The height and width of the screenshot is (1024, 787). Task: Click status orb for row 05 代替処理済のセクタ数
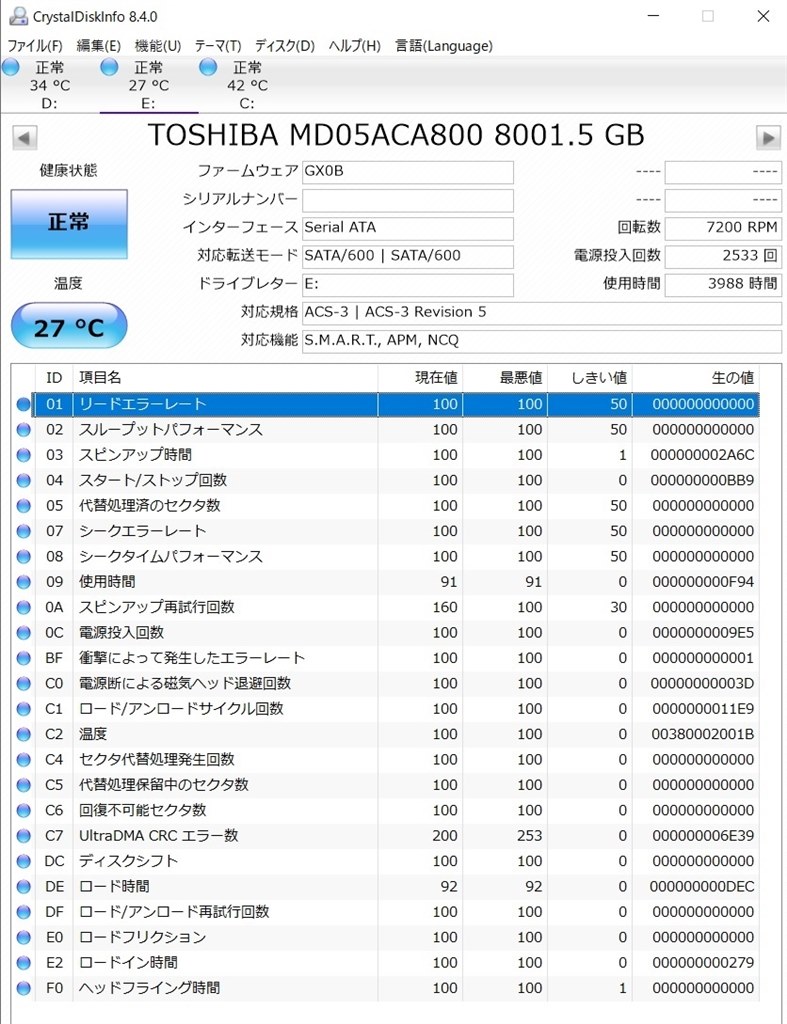click(x=24, y=506)
